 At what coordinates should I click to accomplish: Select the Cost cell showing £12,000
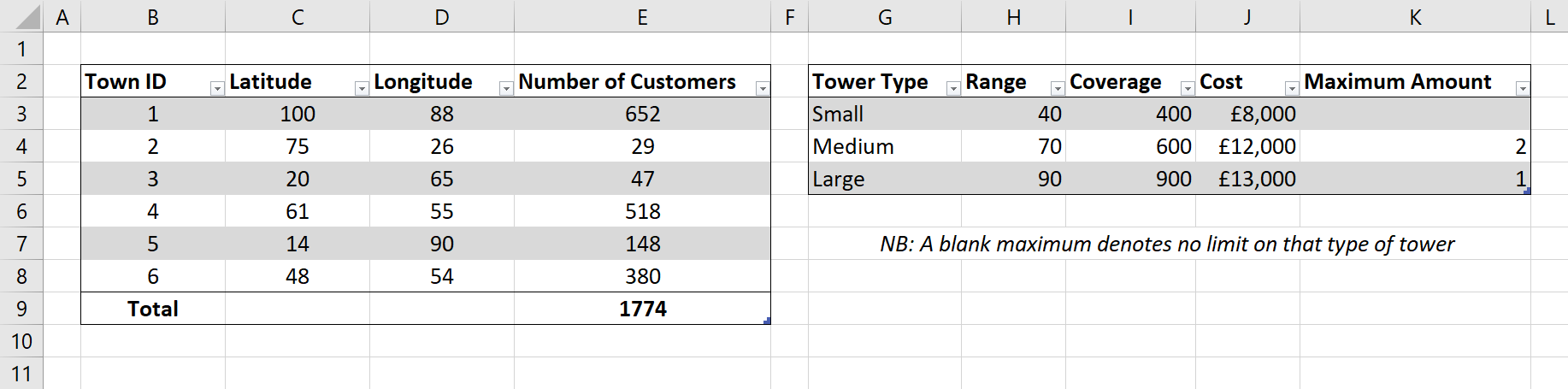pyautogui.click(x=1247, y=146)
